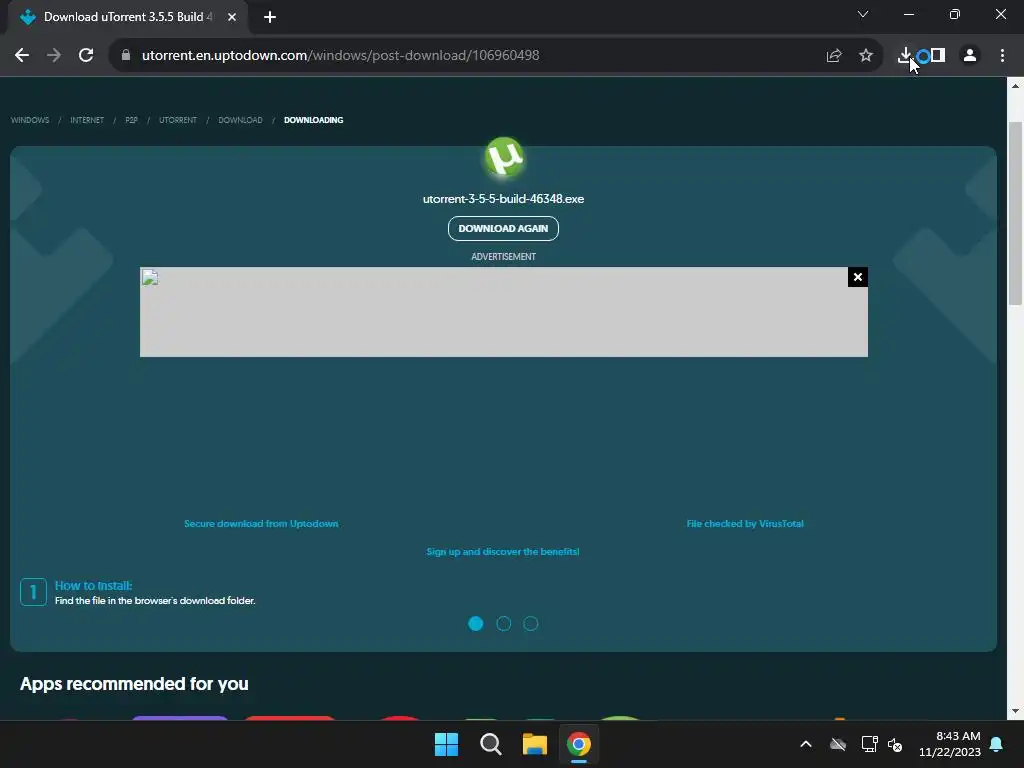Screen dimensions: 1024x768
Task: Click the step number 1 box icon
Action: [x=33, y=592]
